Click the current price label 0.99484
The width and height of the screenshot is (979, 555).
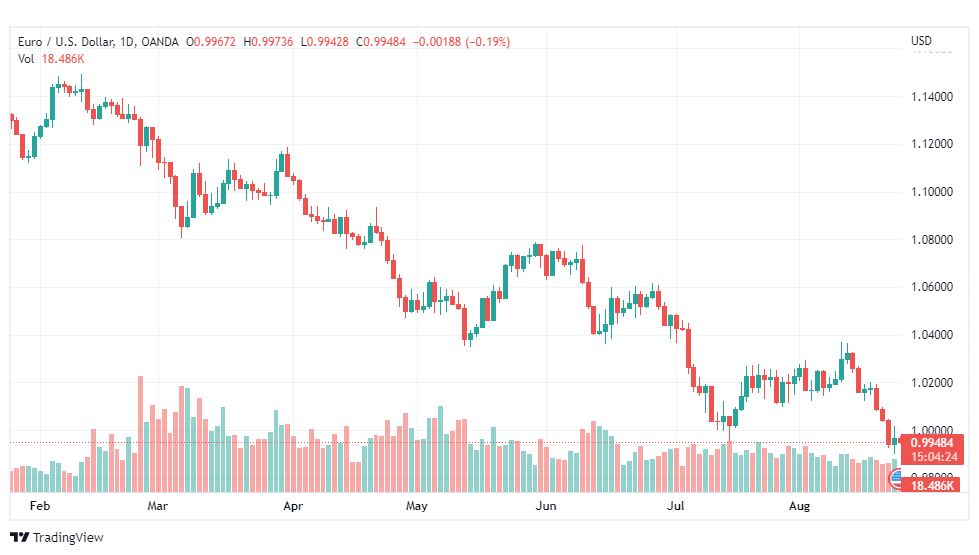click(932, 443)
